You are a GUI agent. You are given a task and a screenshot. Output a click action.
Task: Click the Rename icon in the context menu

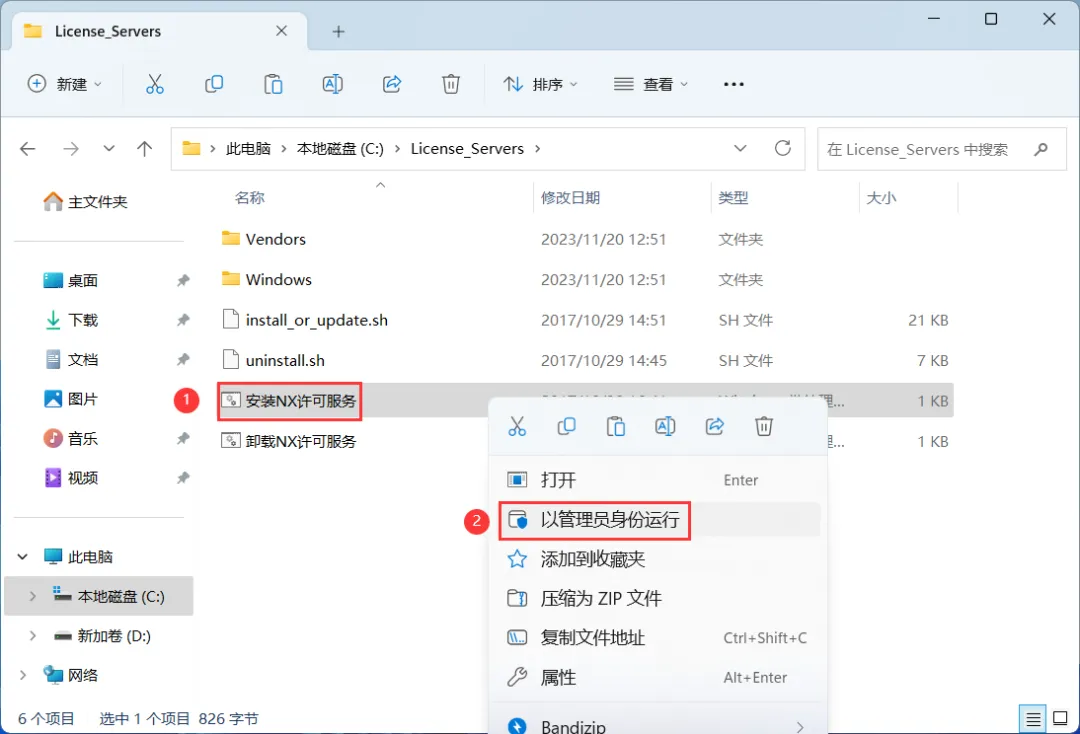[x=665, y=426]
